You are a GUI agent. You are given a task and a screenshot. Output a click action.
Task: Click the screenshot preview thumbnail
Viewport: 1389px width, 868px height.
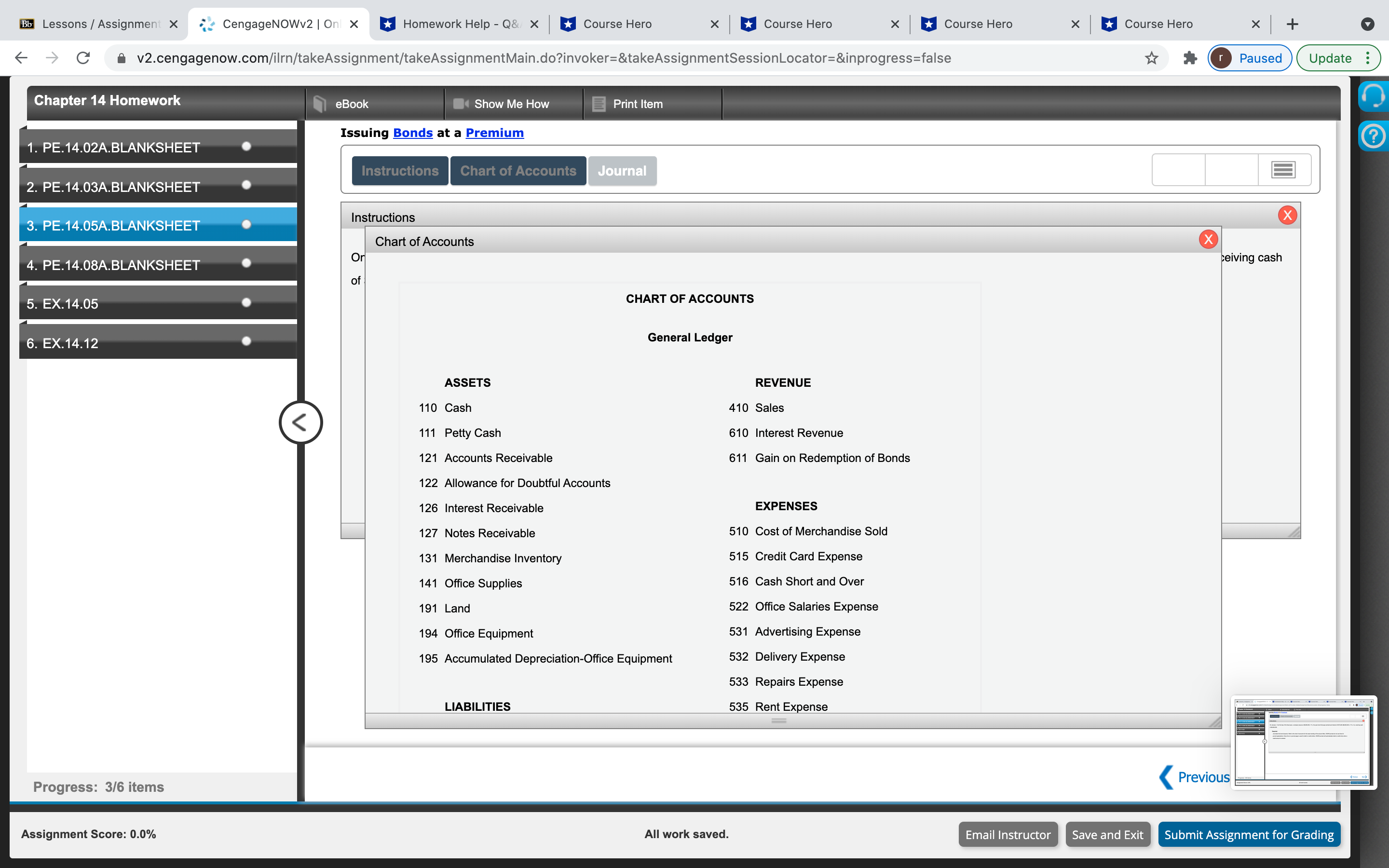[x=1304, y=742]
